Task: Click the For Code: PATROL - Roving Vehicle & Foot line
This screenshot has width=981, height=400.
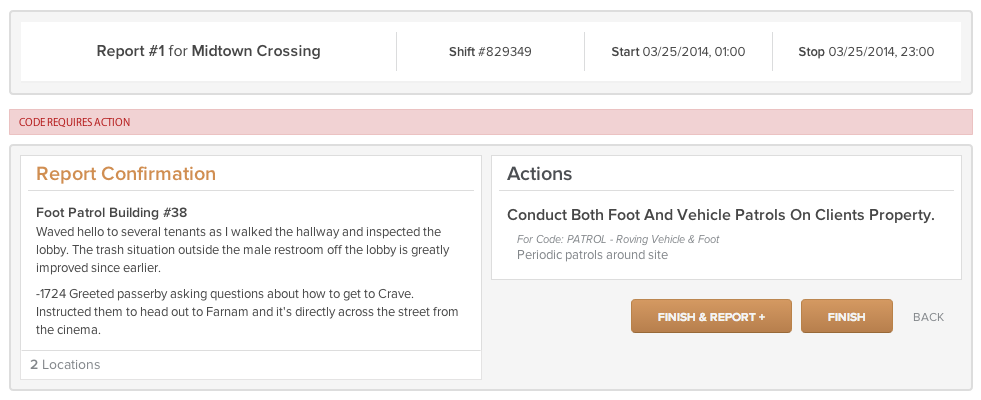Action: (x=618, y=239)
